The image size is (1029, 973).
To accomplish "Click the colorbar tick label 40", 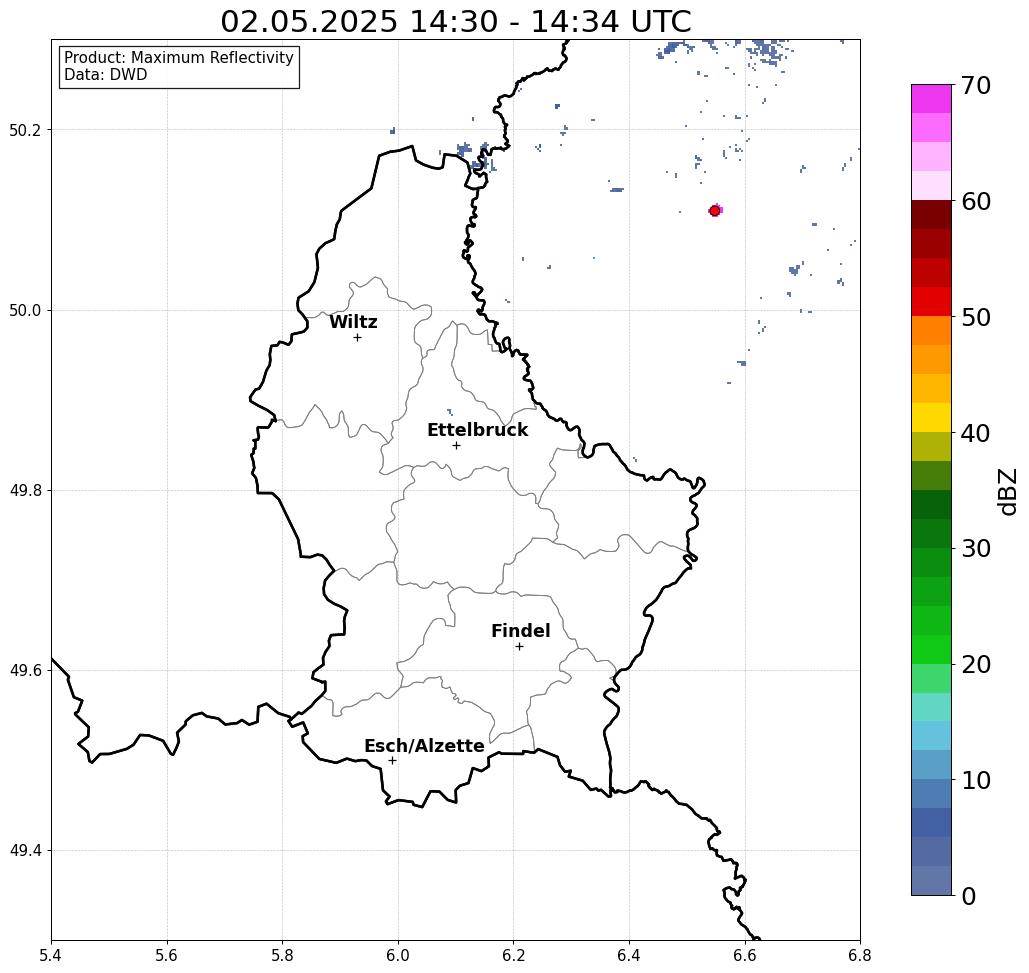I will pyautogui.click(x=976, y=433).
